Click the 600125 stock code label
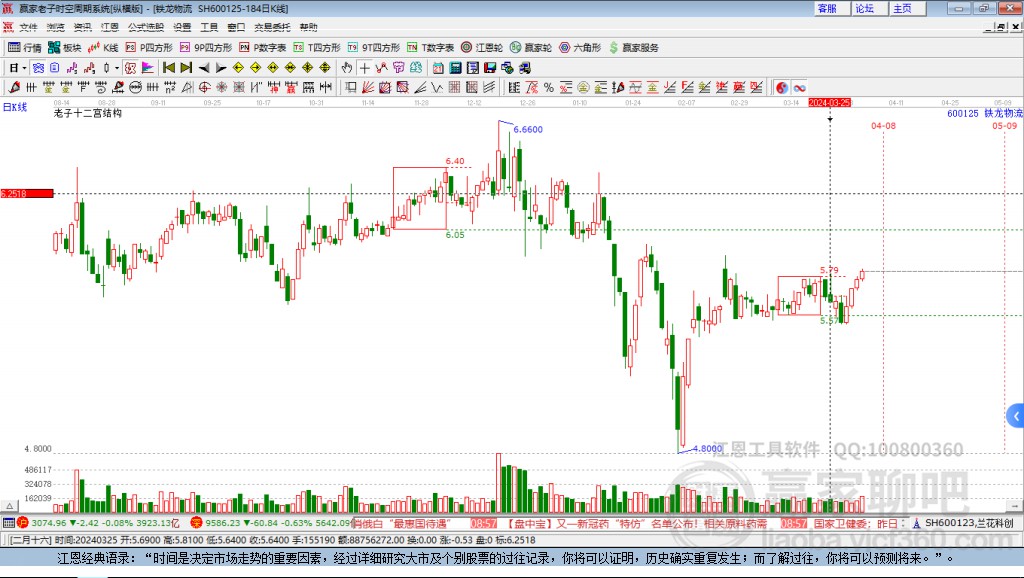Screen dimensions: 1024x578 (963, 113)
